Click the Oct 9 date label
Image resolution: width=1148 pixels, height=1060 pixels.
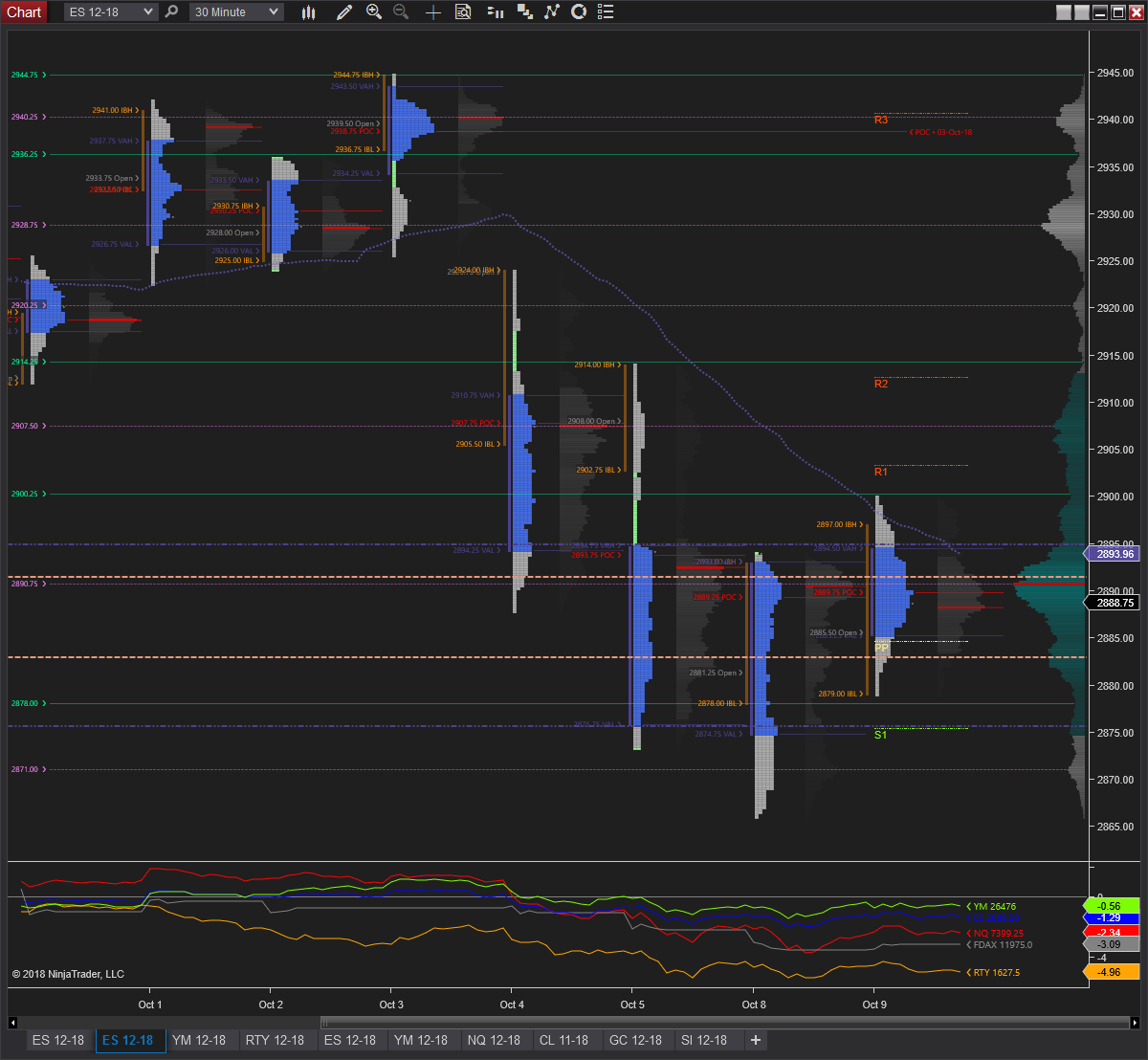pos(874,1005)
